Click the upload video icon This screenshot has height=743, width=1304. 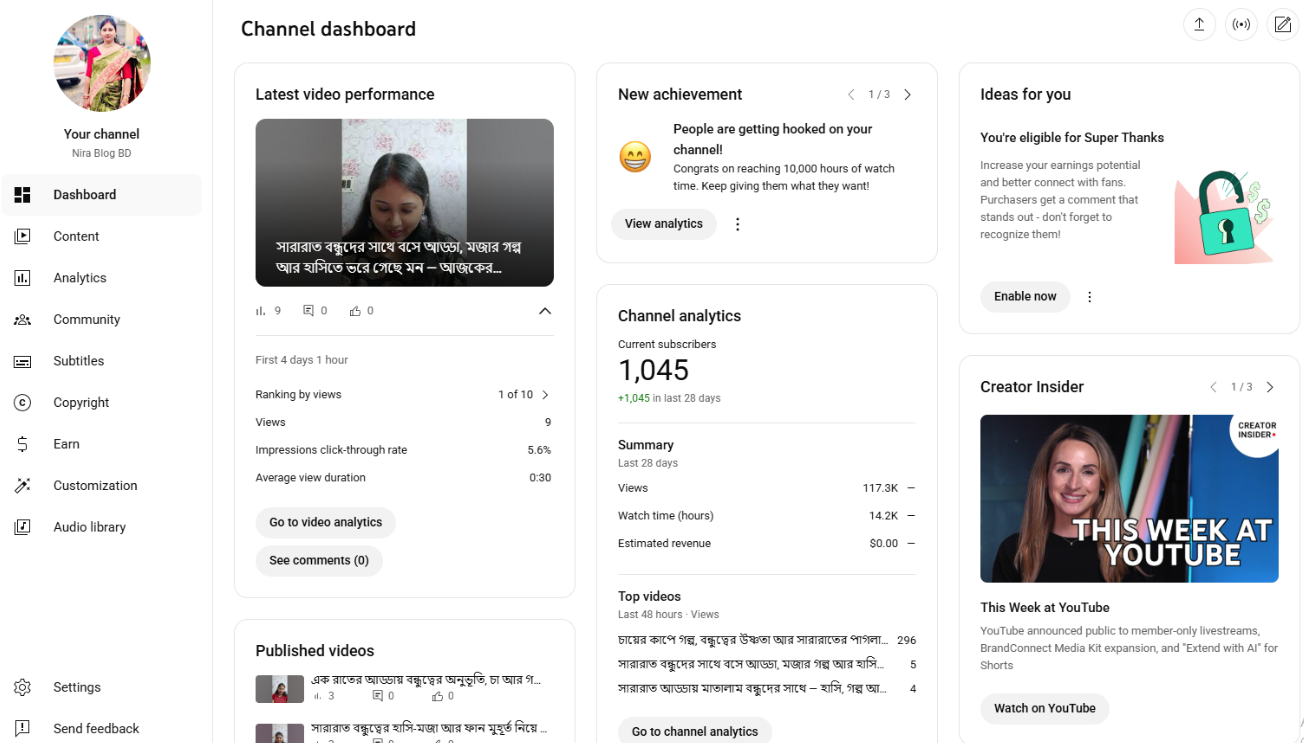[x=1199, y=24]
